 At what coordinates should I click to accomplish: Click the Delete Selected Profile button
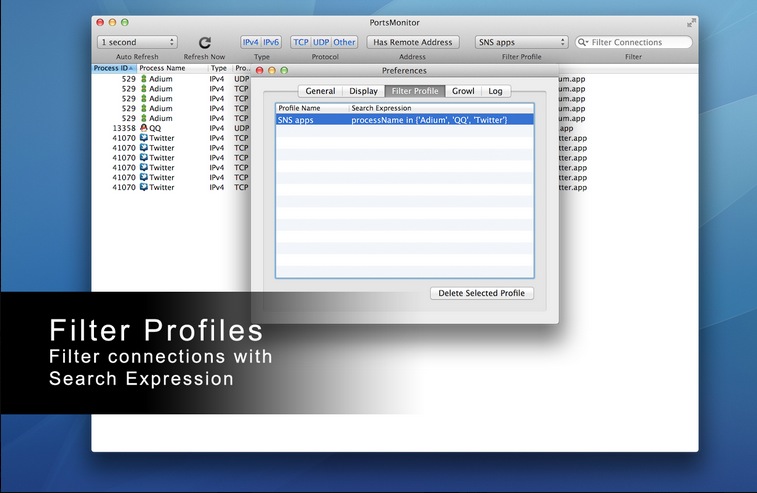point(482,293)
